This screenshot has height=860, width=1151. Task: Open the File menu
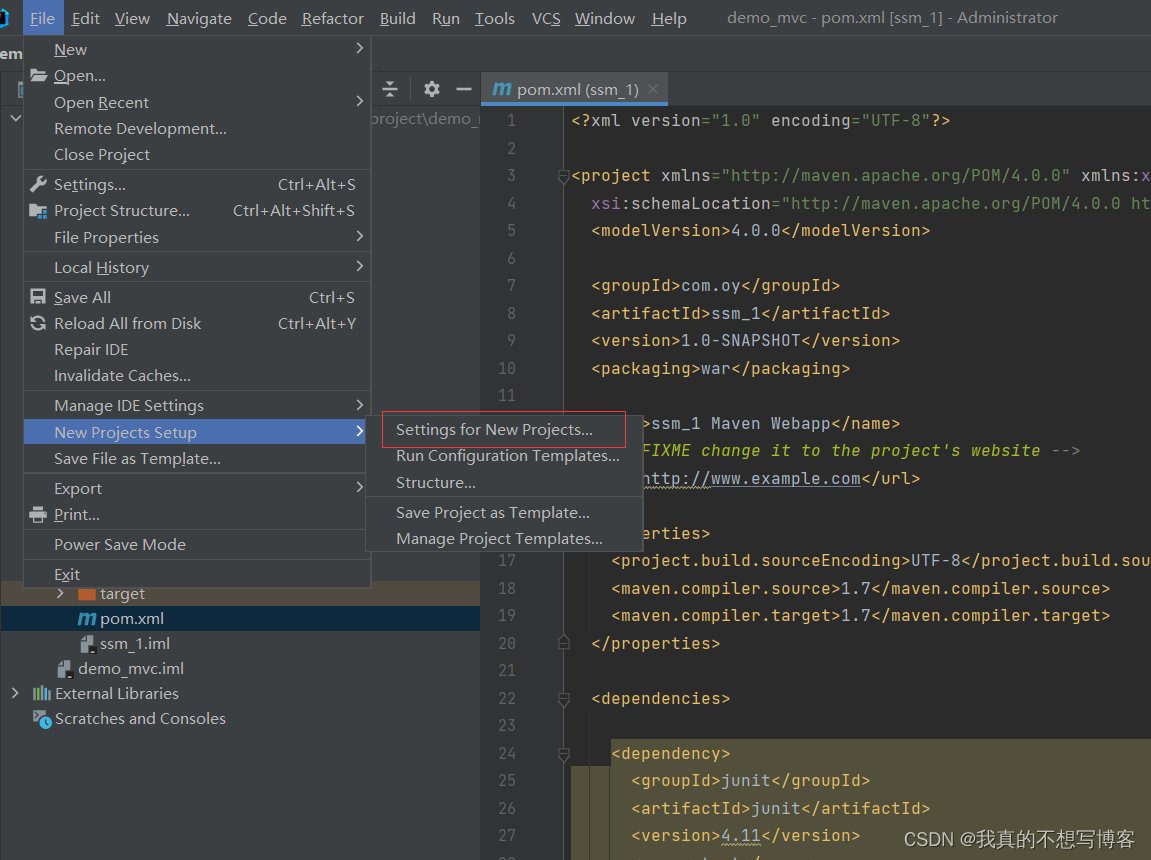point(43,18)
